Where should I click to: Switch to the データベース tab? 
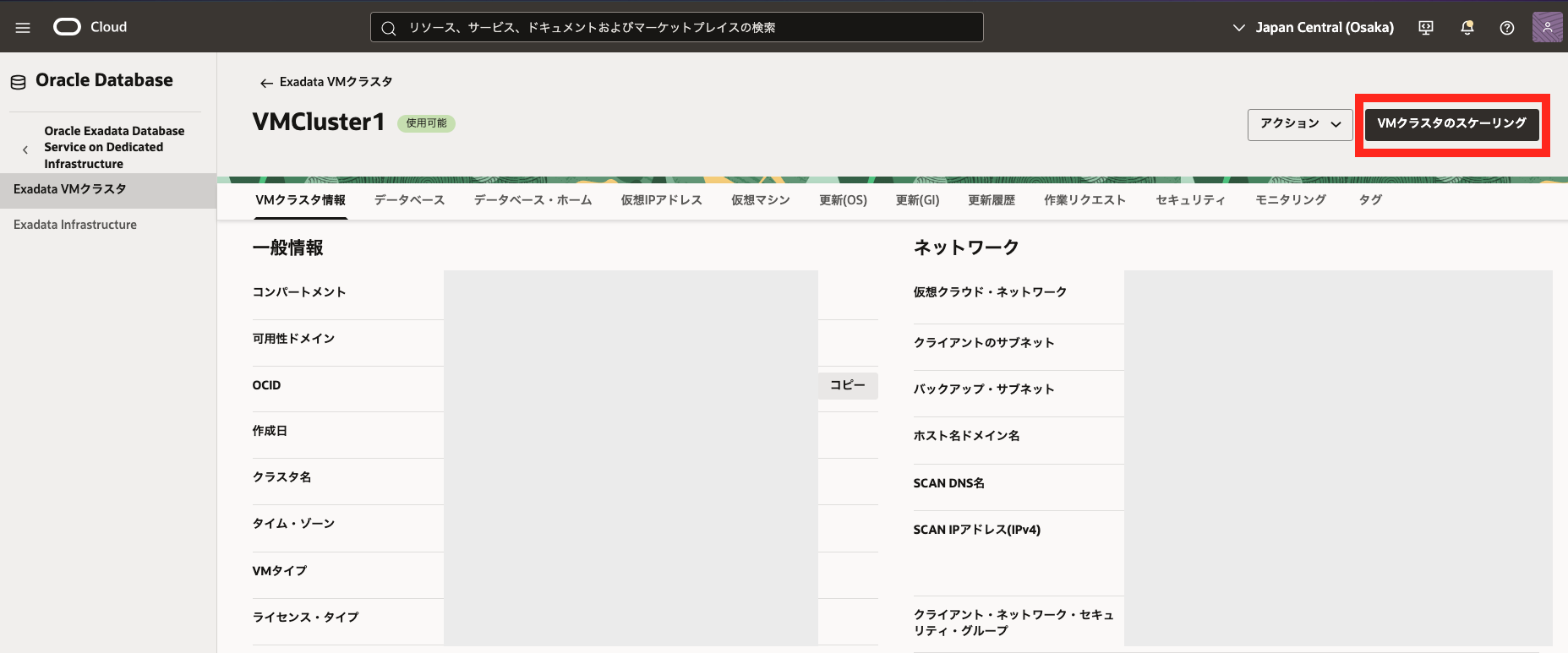(409, 200)
